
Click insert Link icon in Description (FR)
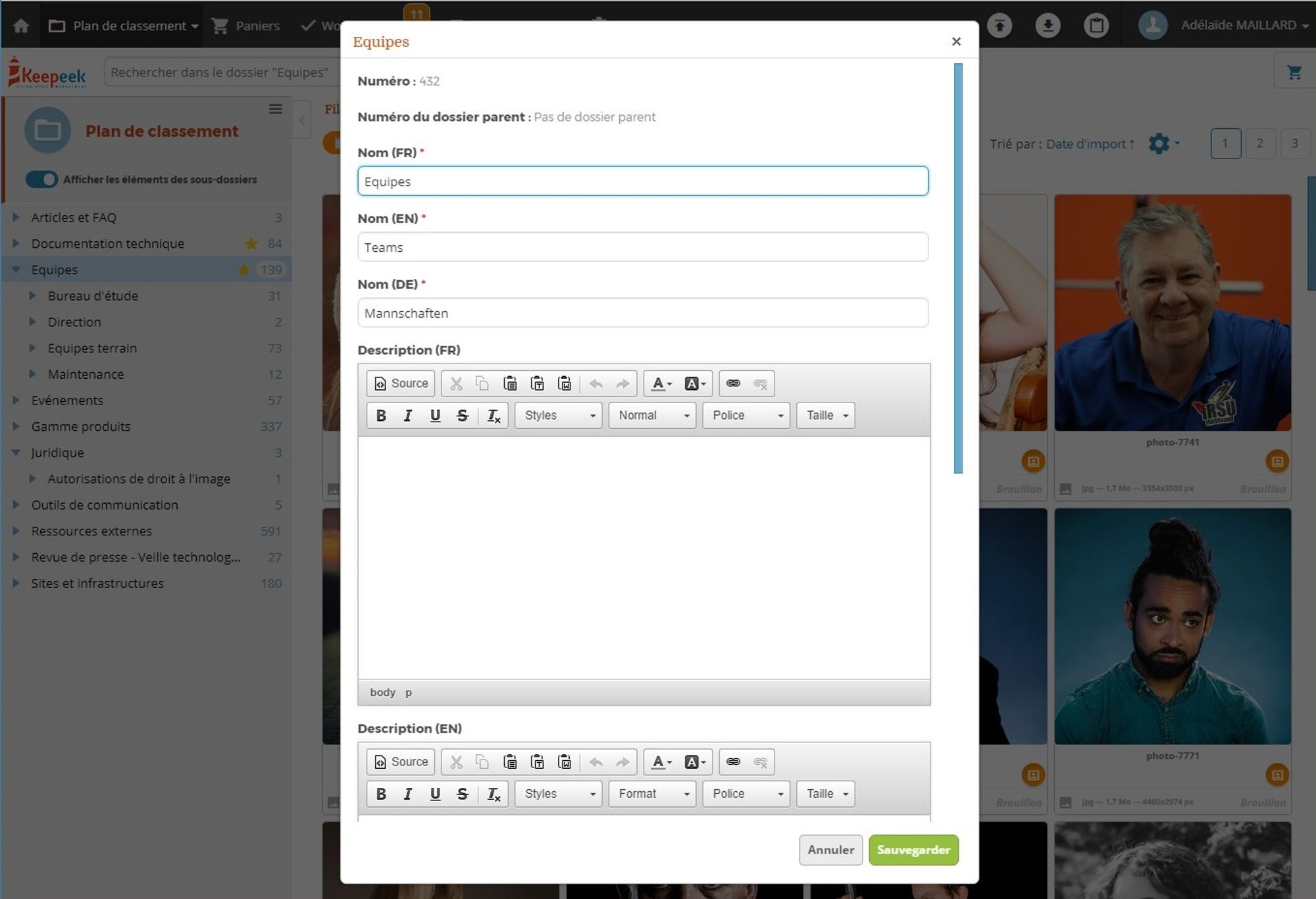(733, 383)
